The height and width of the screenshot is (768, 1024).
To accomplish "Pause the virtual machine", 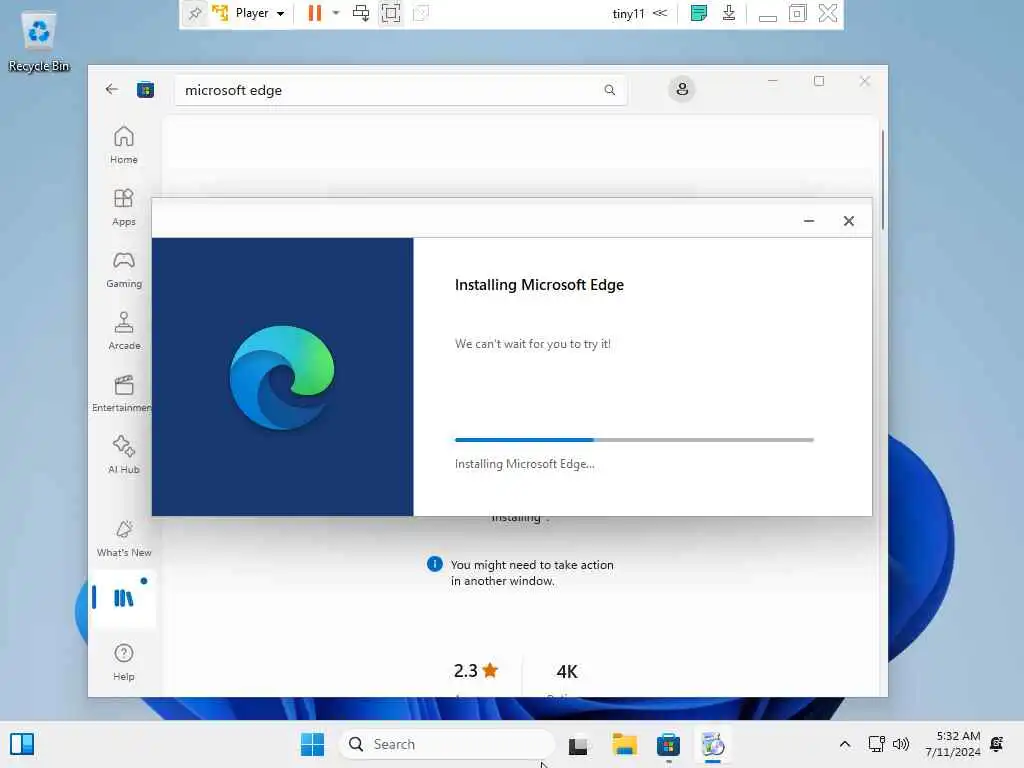I will [x=315, y=13].
